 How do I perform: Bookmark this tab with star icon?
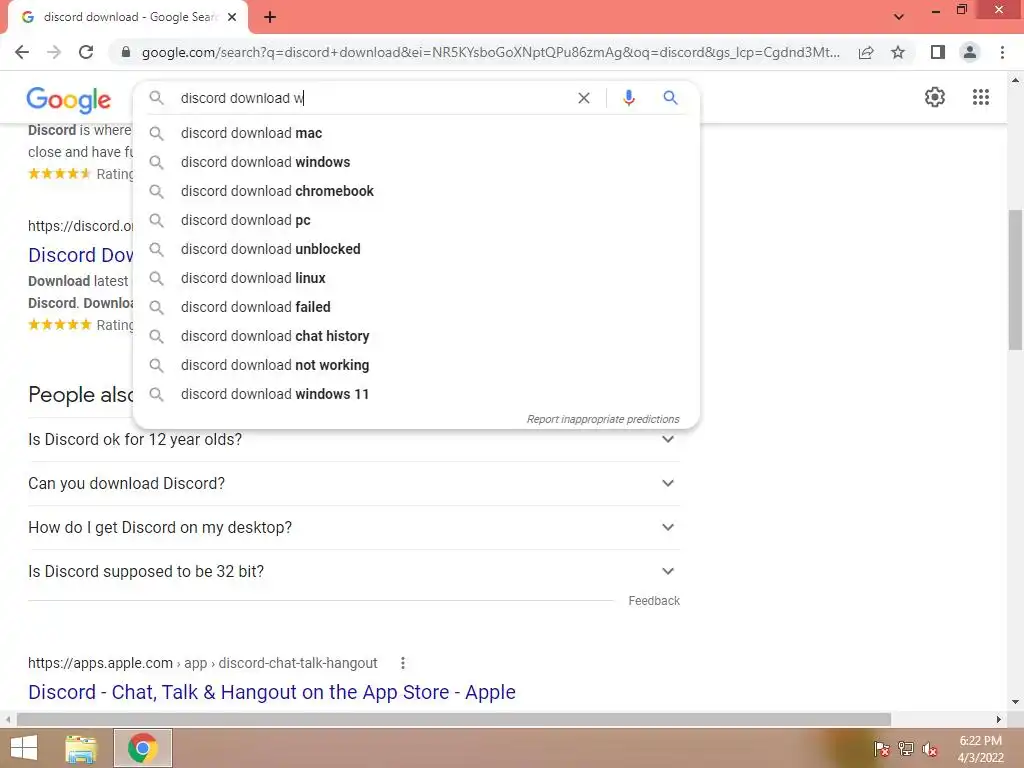point(898,52)
